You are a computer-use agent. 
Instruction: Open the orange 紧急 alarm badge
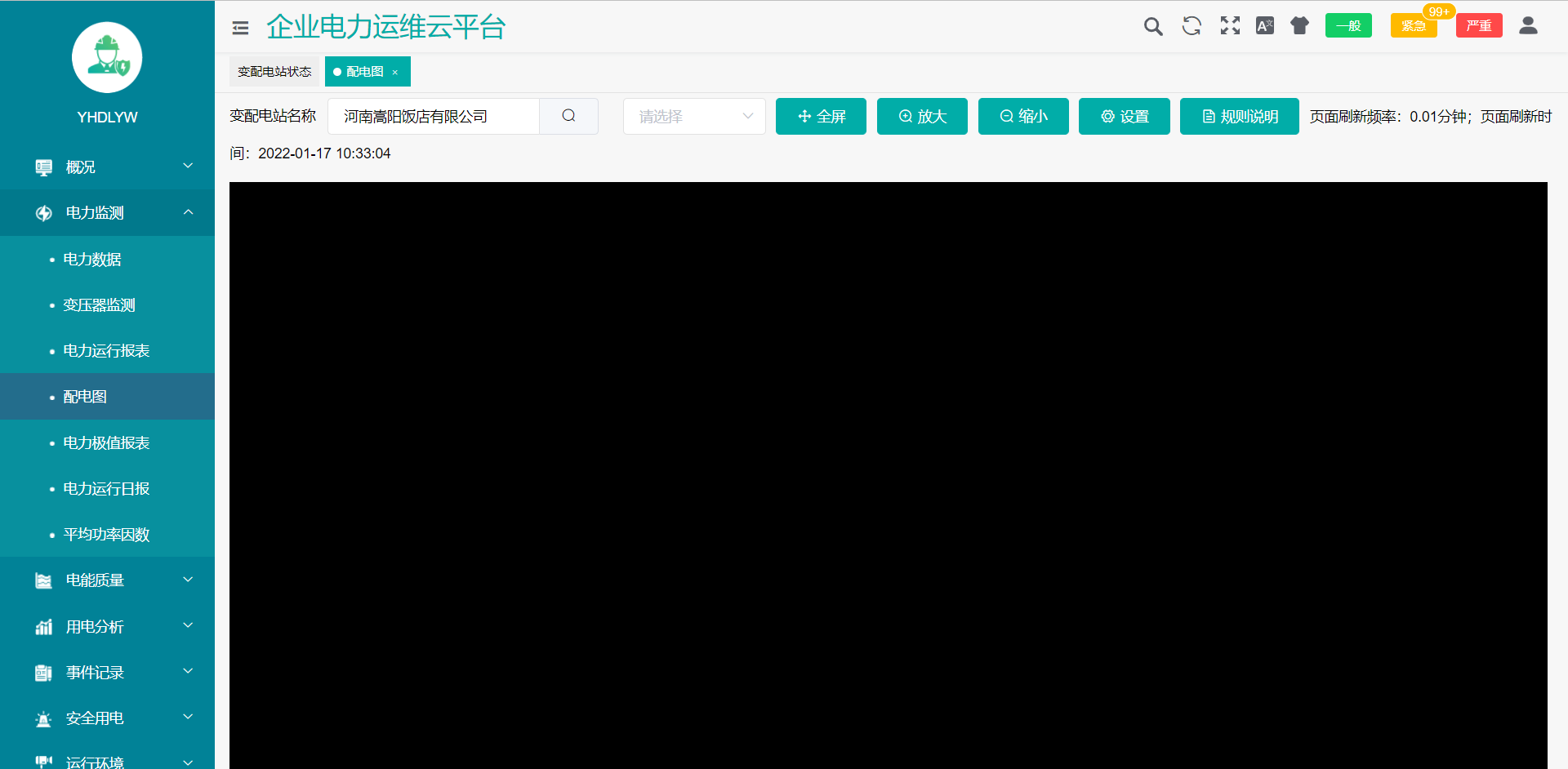click(x=1413, y=26)
